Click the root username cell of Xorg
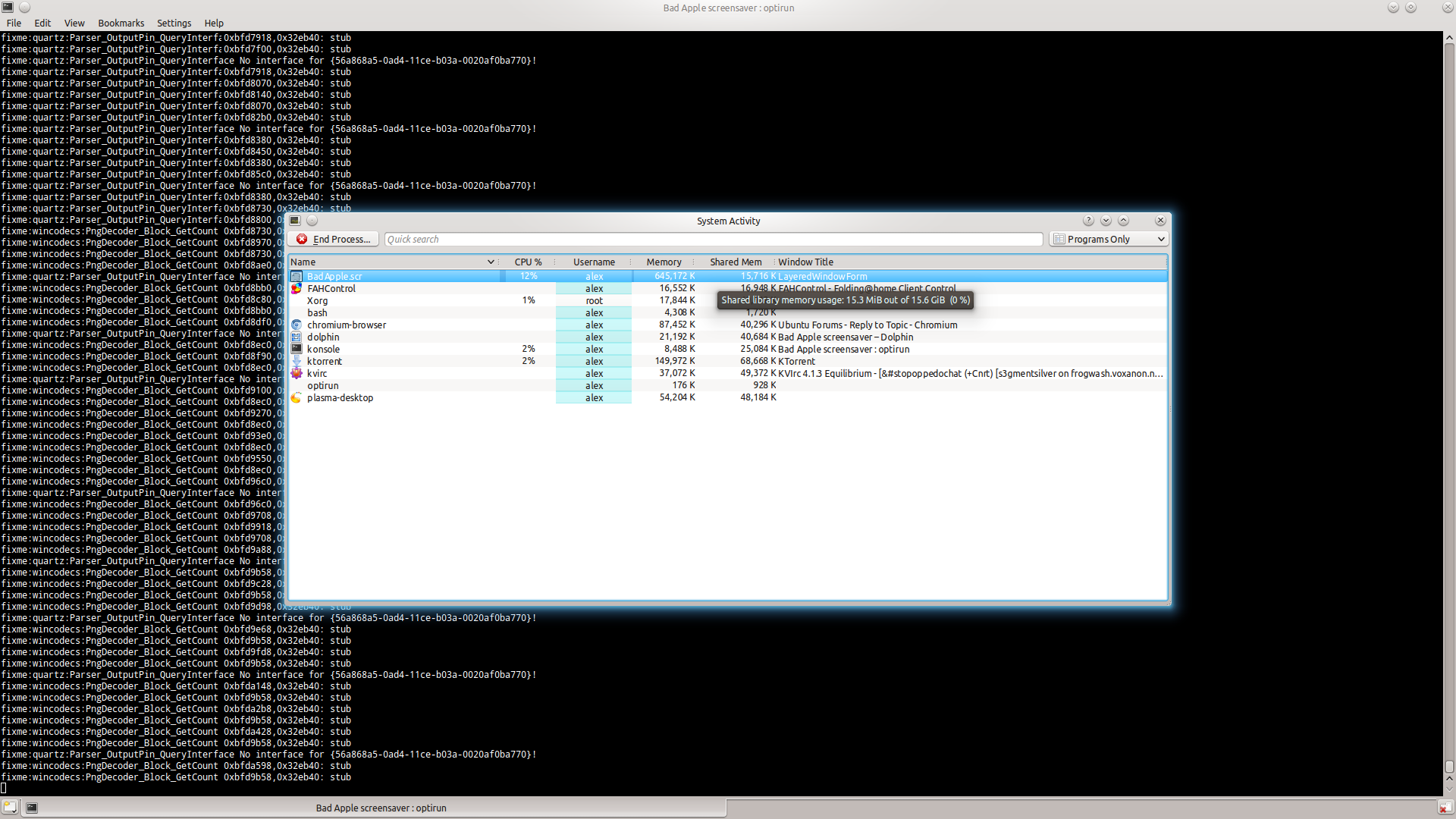The height and width of the screenshot is (819, 1456). tap(594, 301)
